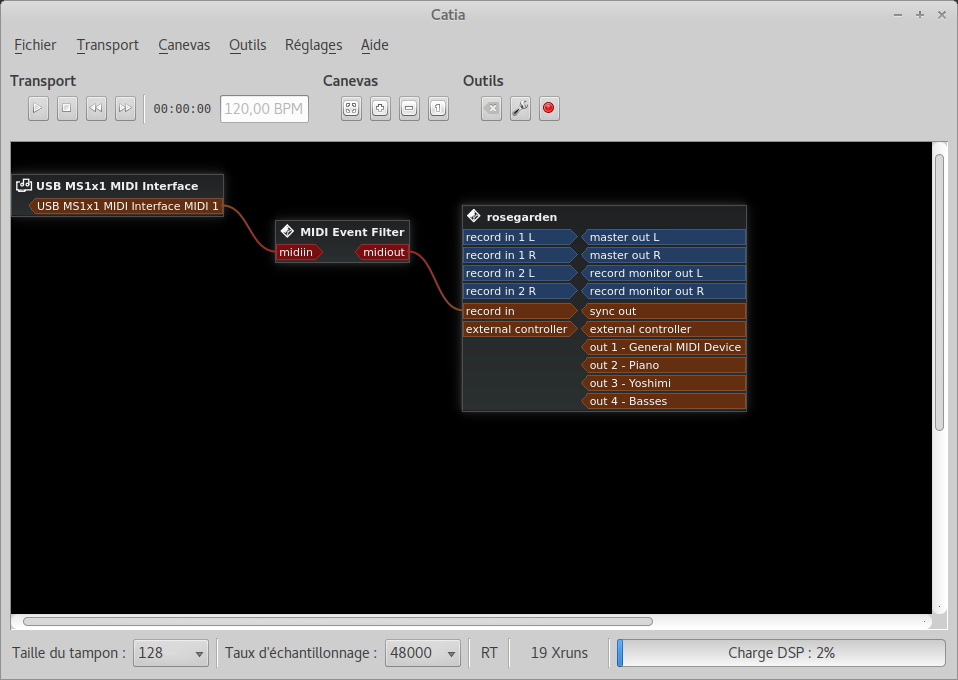Click the rosegarden box diamond icon
958x680 pixels.
(x=474, y=216)
